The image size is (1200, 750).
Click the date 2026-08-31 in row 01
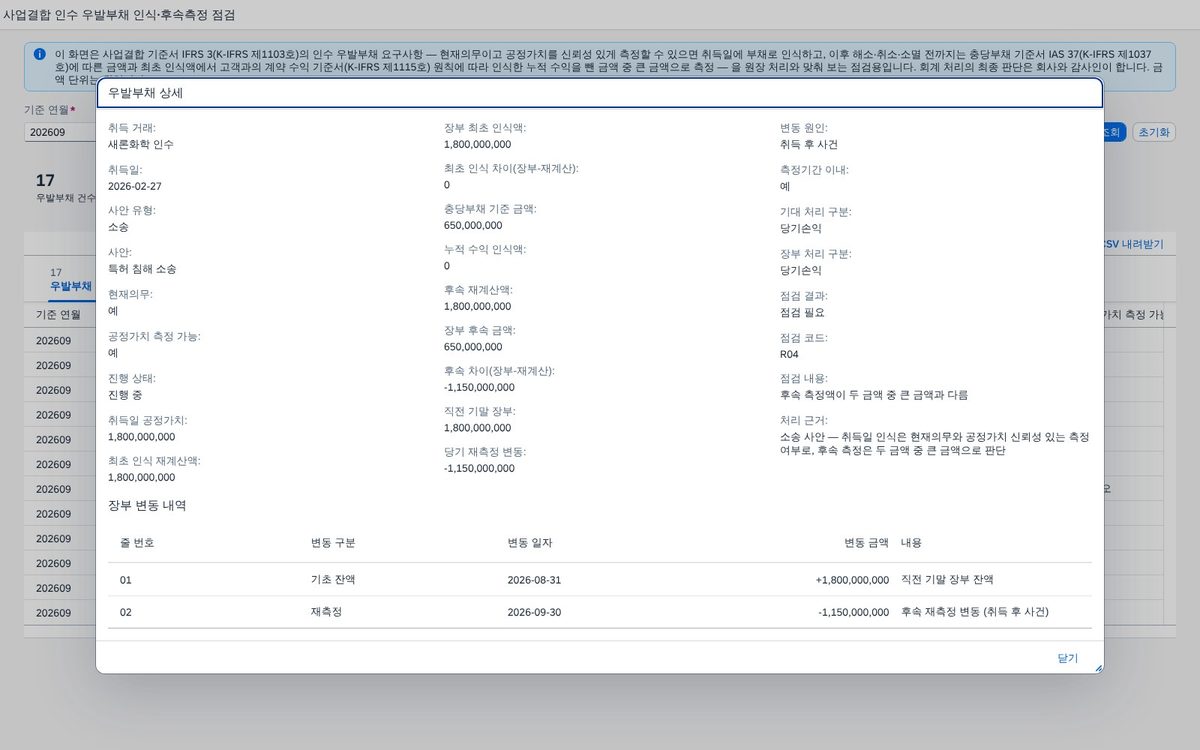click(x=534, y=579)
